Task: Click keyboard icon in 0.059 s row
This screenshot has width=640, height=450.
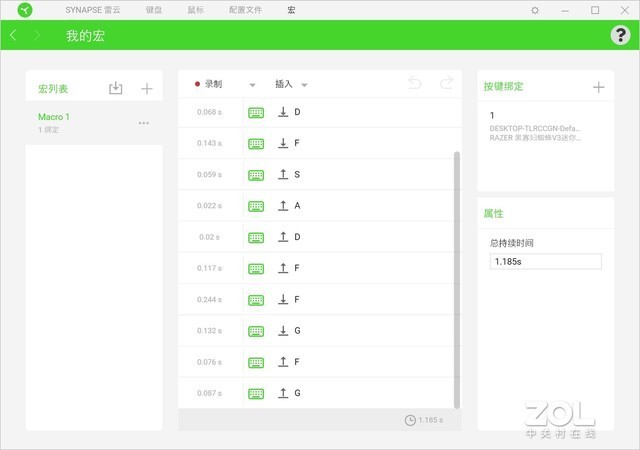Action: [x=256, y=175]
